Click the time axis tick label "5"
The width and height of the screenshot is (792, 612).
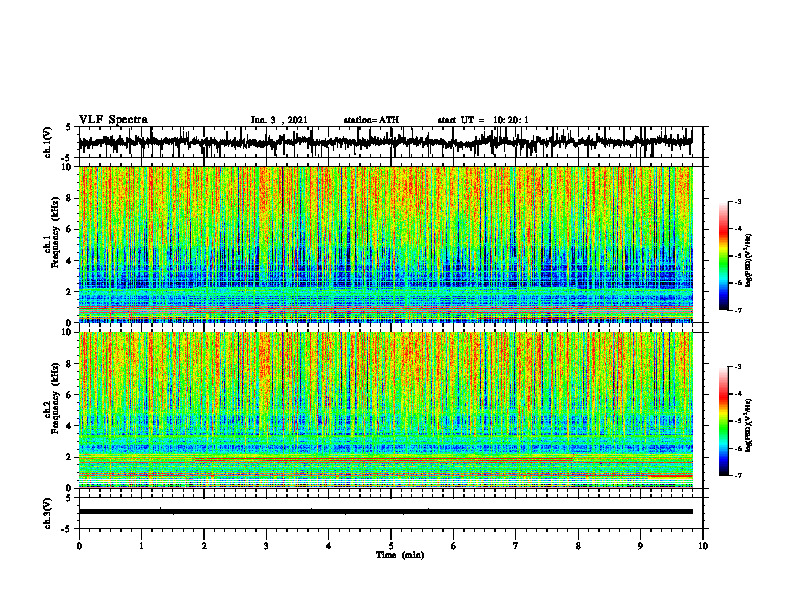[x=391, y=546]
